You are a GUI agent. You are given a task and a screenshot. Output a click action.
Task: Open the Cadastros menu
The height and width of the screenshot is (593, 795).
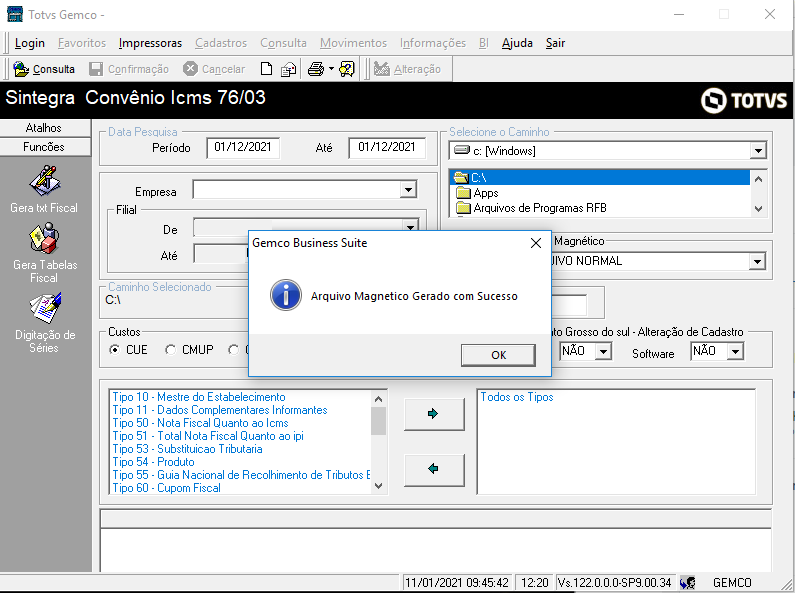coord(221,43)
